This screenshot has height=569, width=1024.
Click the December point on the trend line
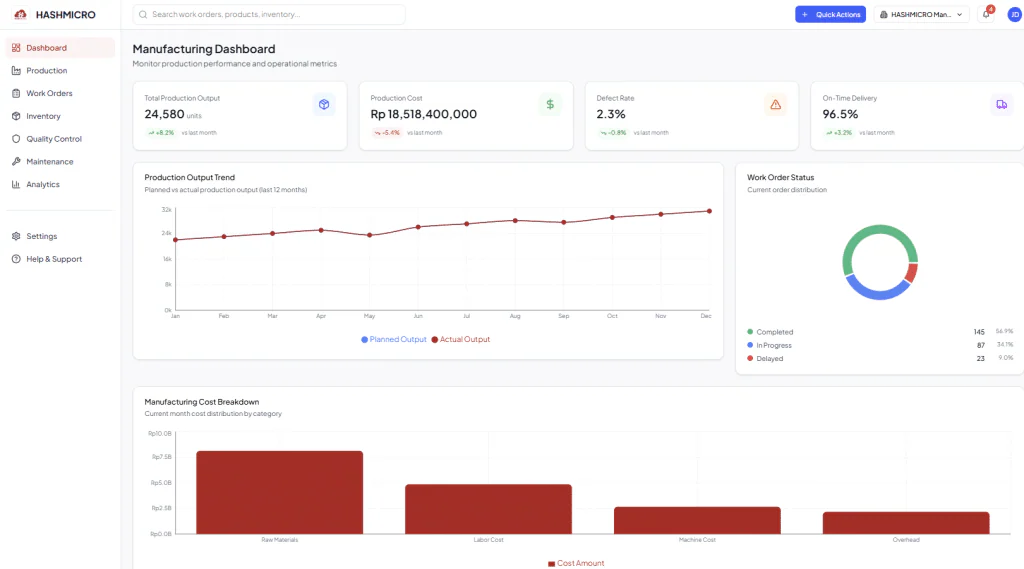click(x=709, y=211)
